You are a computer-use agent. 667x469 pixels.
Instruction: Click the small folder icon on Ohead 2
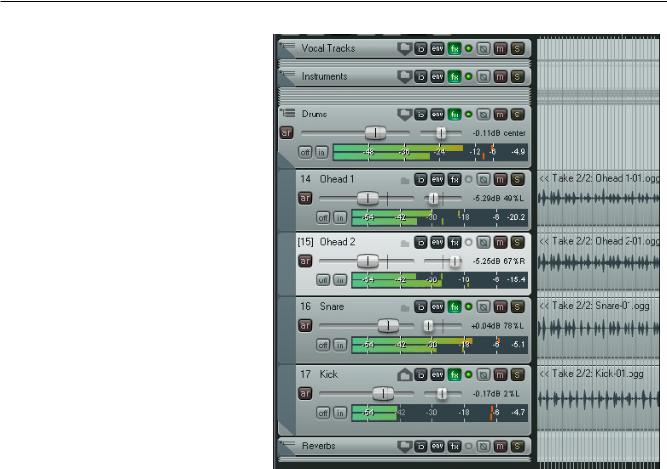click(x=405, y=244)
